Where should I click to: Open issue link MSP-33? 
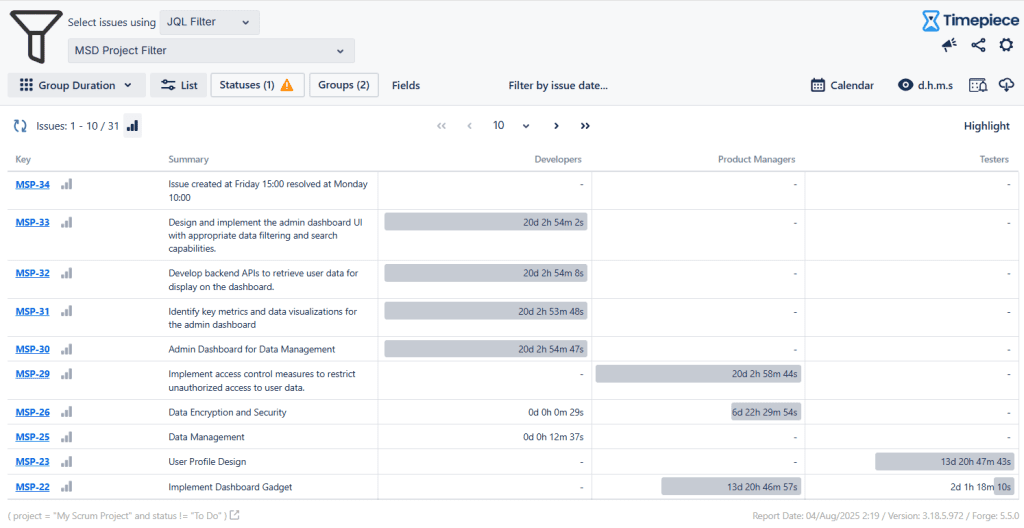[33, 222]
